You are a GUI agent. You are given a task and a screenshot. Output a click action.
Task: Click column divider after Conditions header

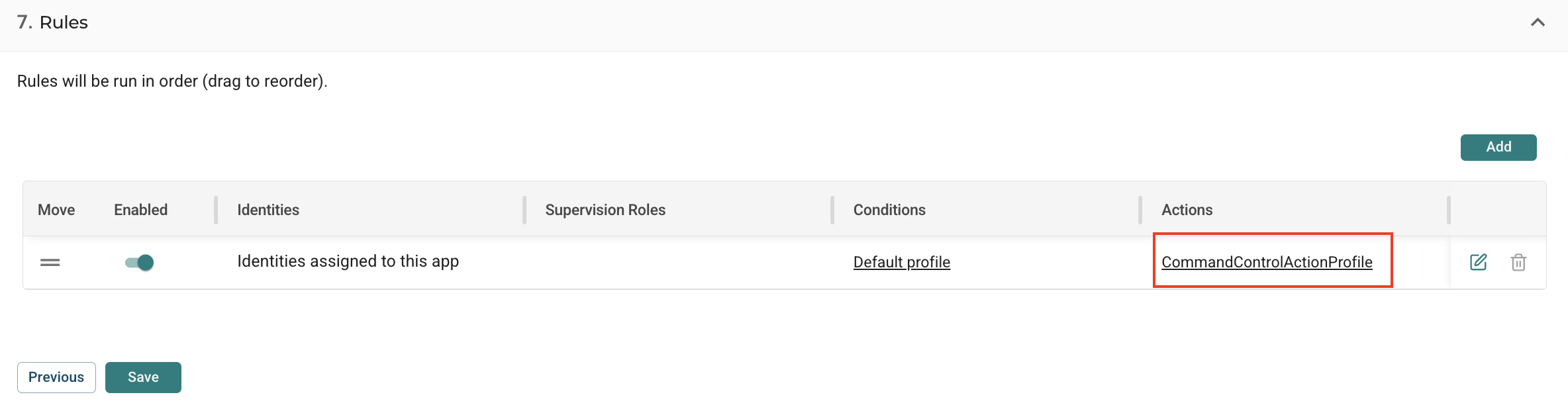[1140, 210]
